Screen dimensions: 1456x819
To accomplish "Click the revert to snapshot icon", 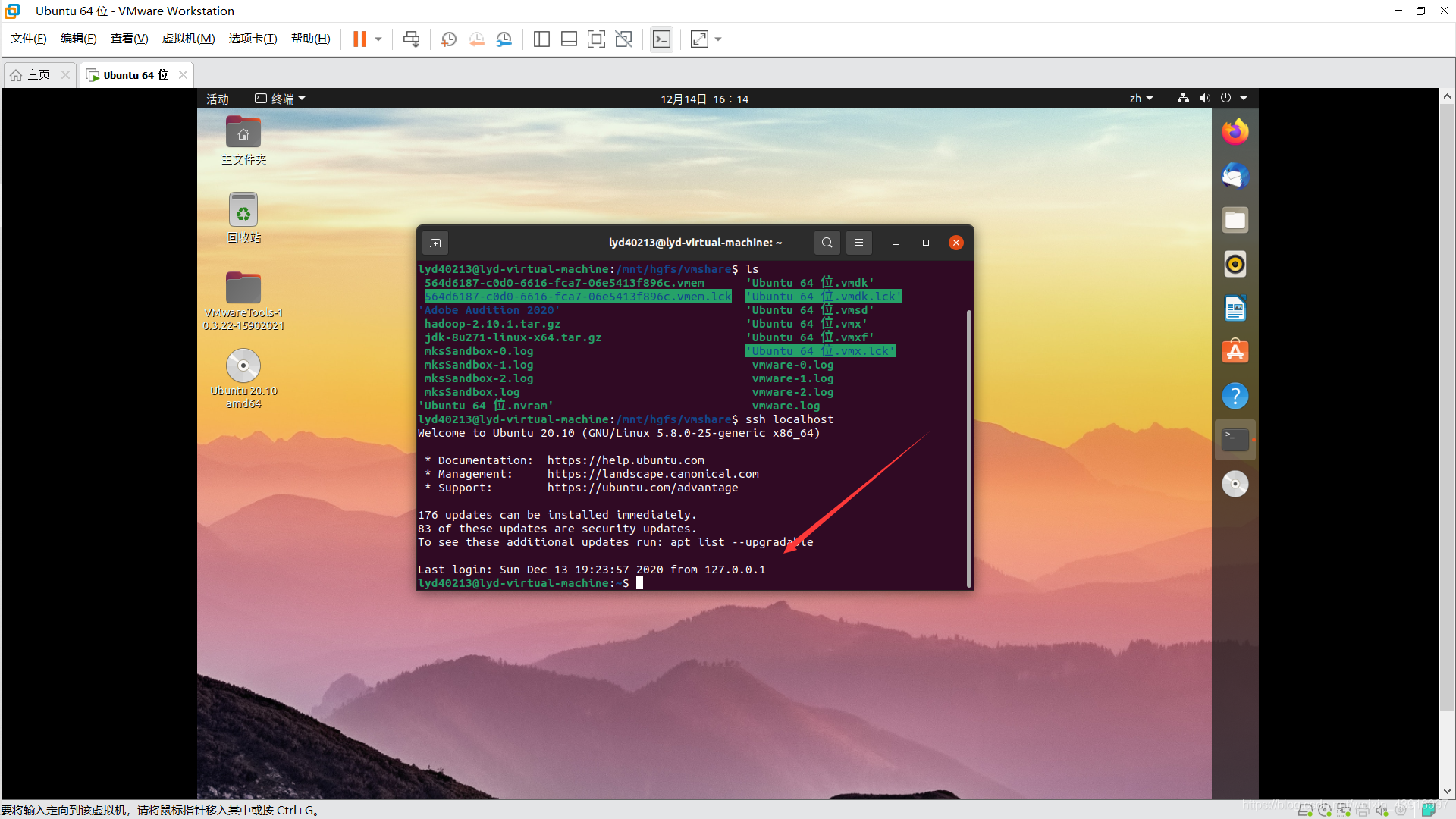I will tap(476, 39).
